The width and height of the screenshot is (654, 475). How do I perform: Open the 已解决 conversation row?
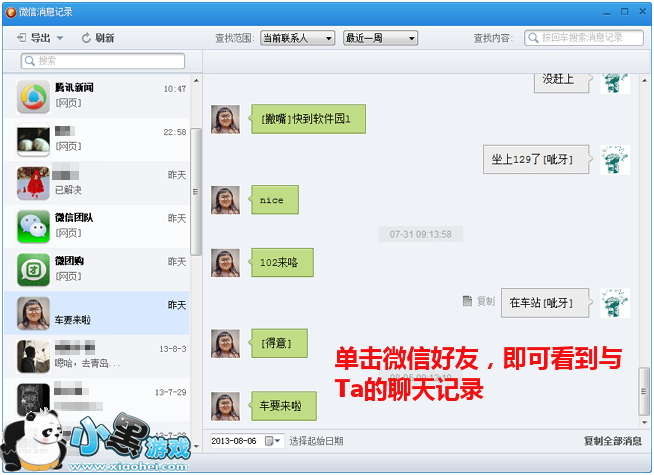tap(97, 183)
